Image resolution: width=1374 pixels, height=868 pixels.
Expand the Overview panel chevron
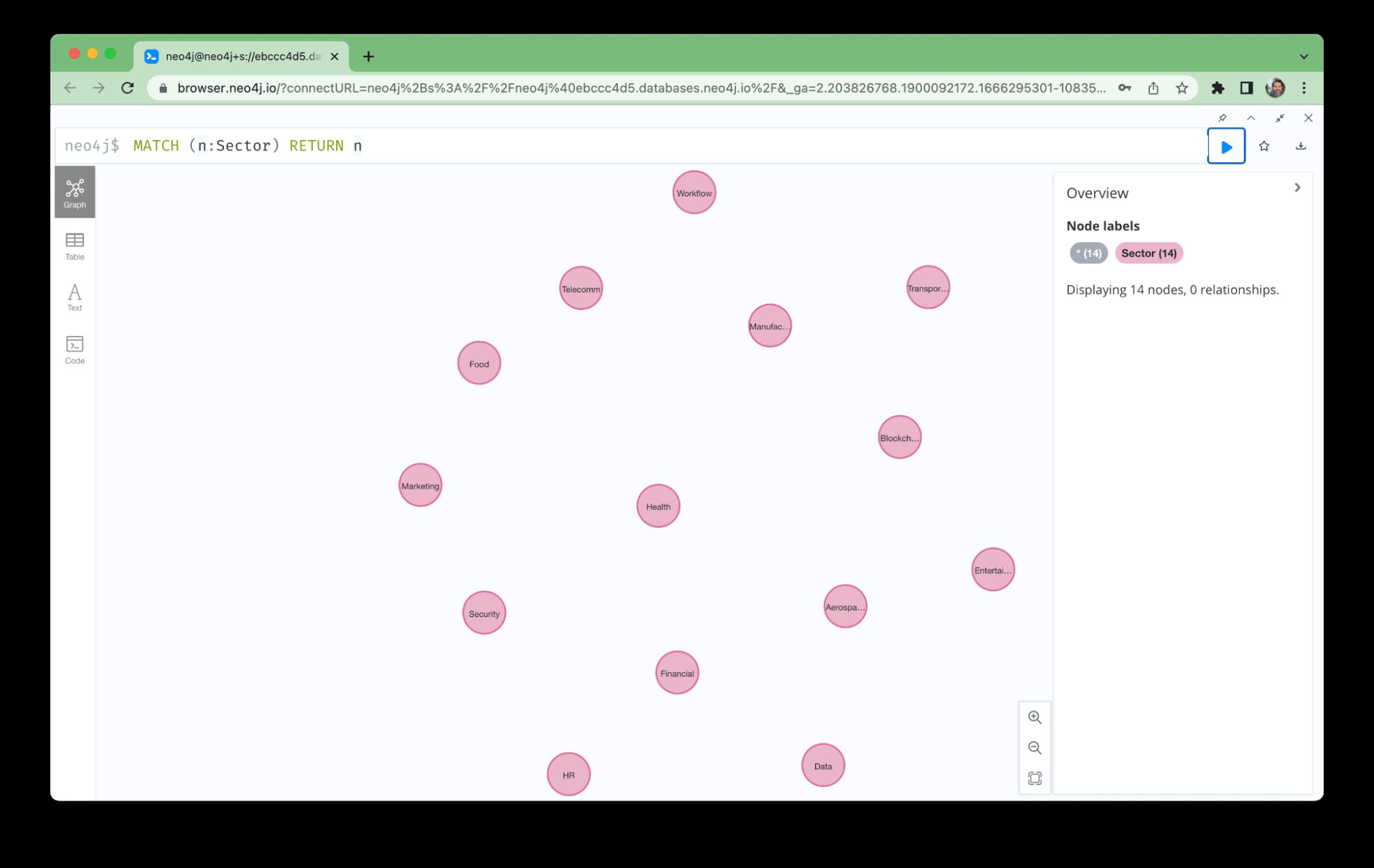tap(1297, 187)
